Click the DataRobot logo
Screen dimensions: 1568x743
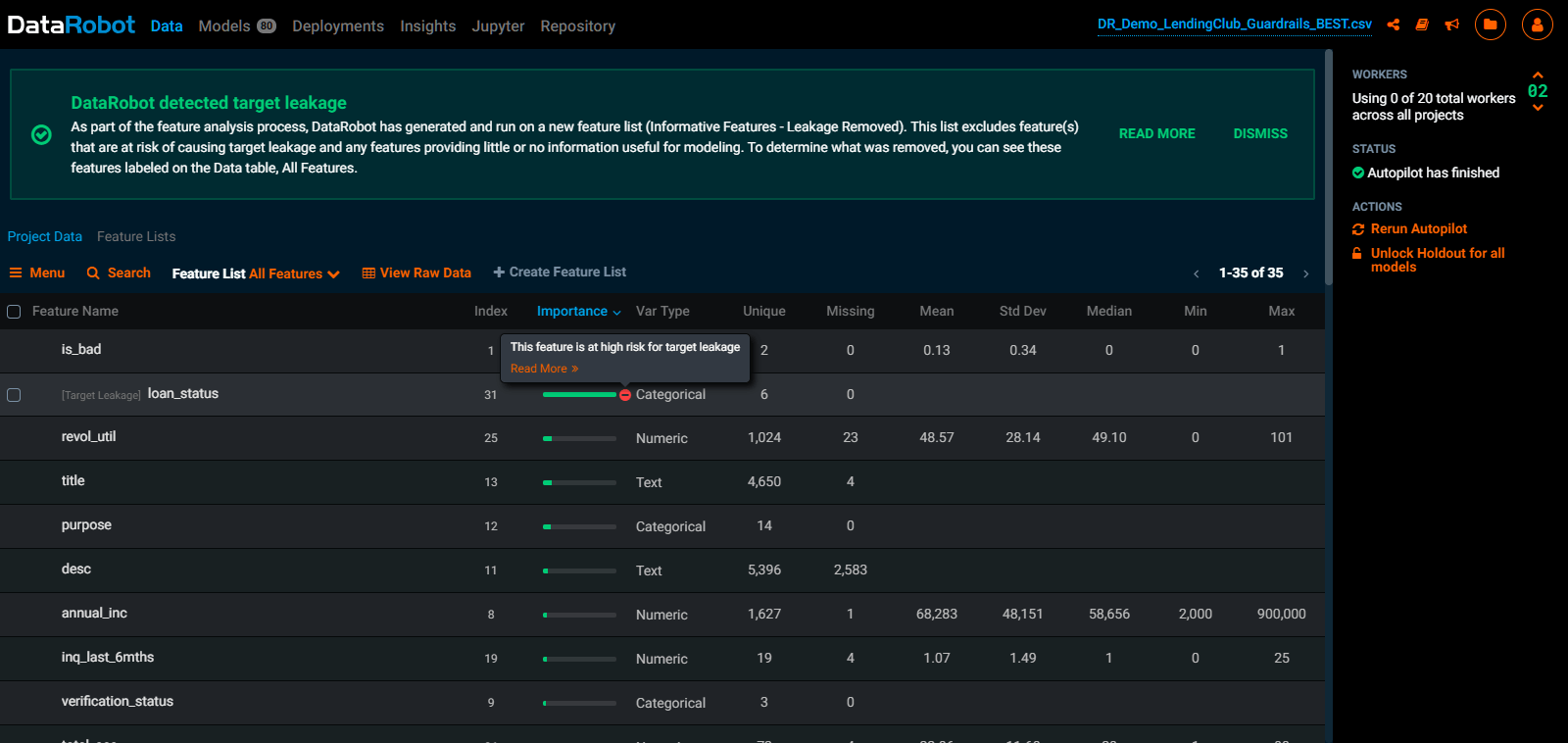(71, 25)
